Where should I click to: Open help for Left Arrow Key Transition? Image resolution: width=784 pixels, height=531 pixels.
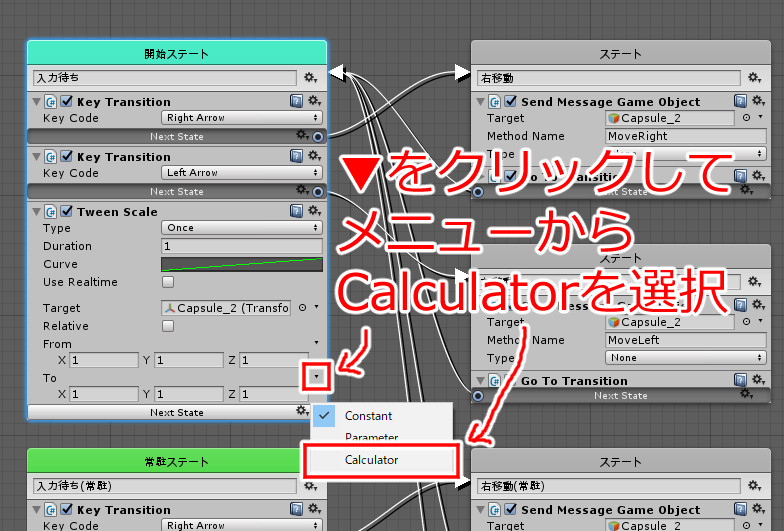pos(296,156)
